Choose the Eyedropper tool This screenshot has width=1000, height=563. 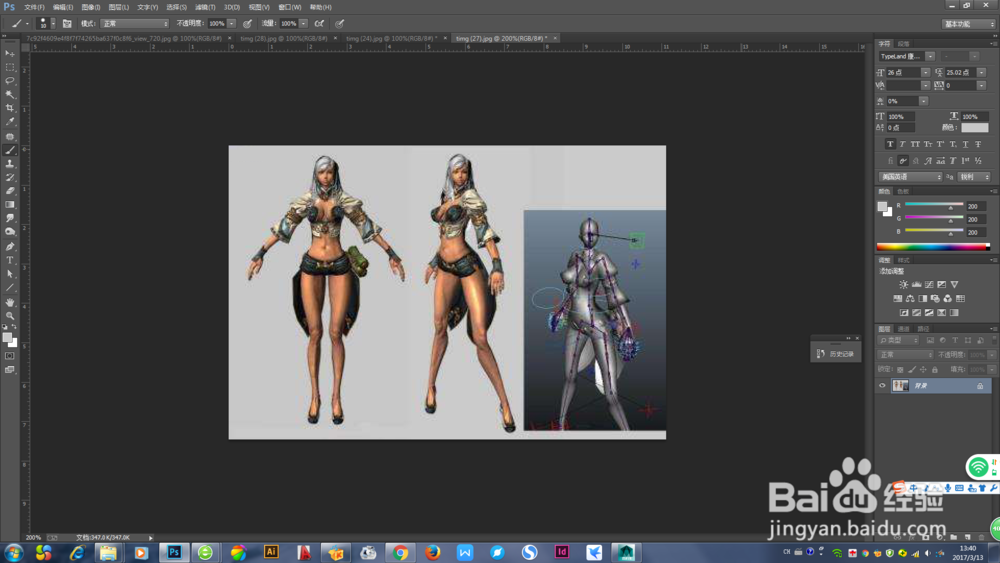10,122
